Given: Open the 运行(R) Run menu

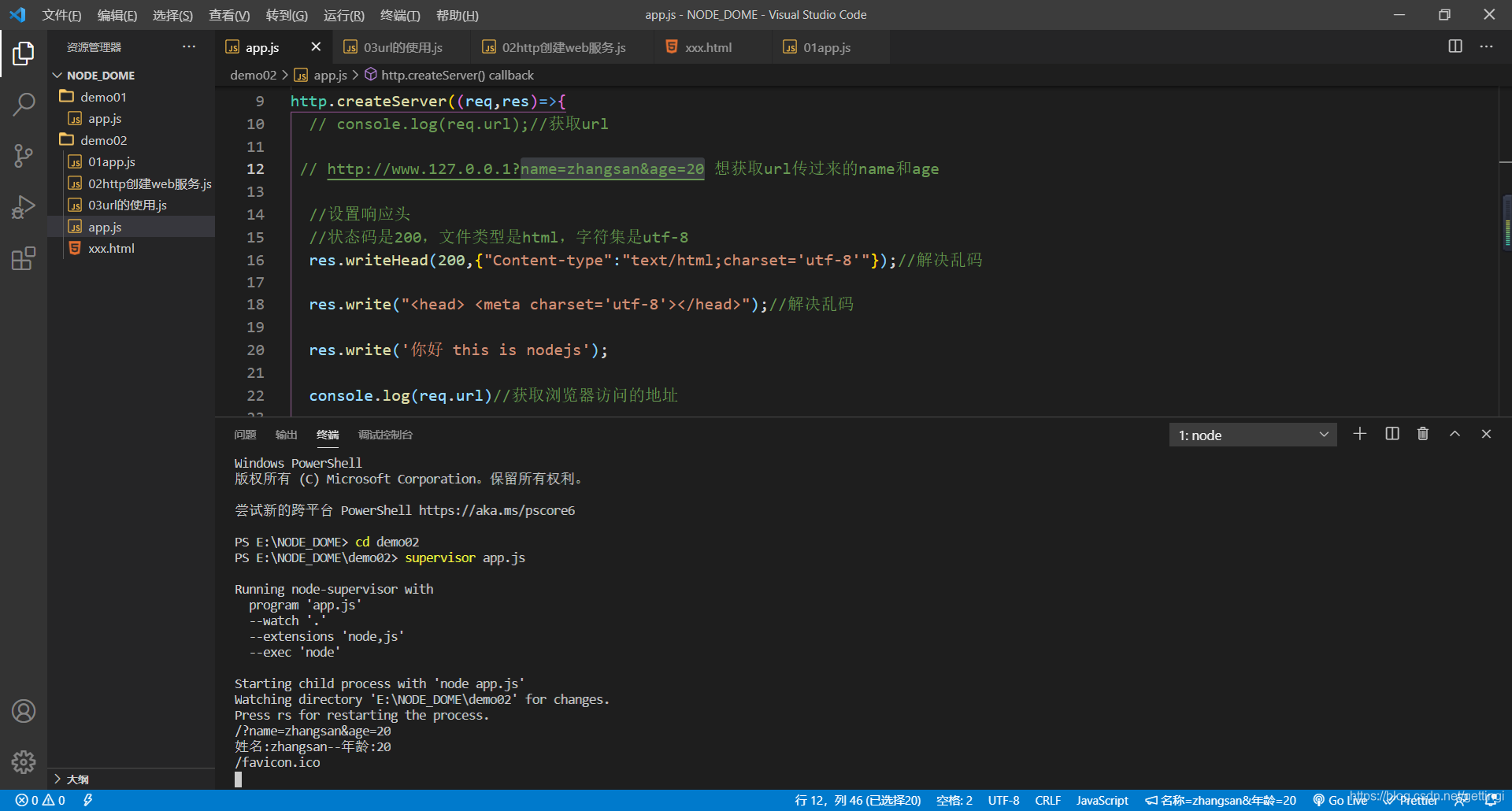Looking at the screenshot, I should 343,15.
